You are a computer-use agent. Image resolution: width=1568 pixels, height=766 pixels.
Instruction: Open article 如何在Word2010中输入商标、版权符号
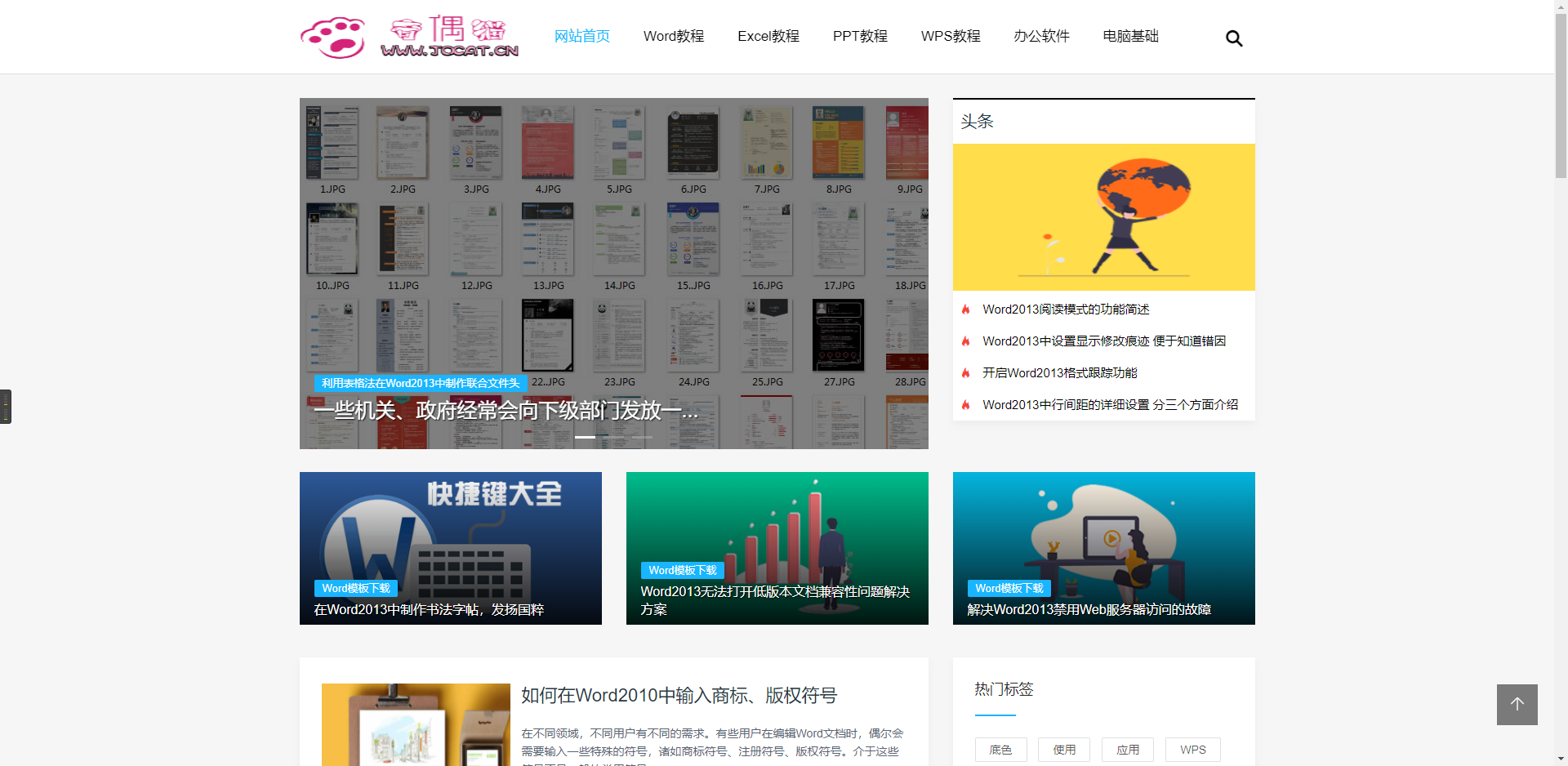tap(679, 696)
